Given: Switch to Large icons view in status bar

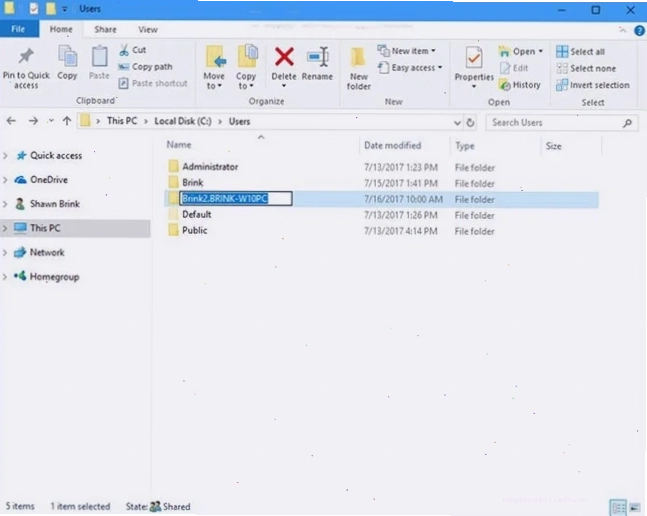Looking at the screenshot, I should tap(635, 507).
